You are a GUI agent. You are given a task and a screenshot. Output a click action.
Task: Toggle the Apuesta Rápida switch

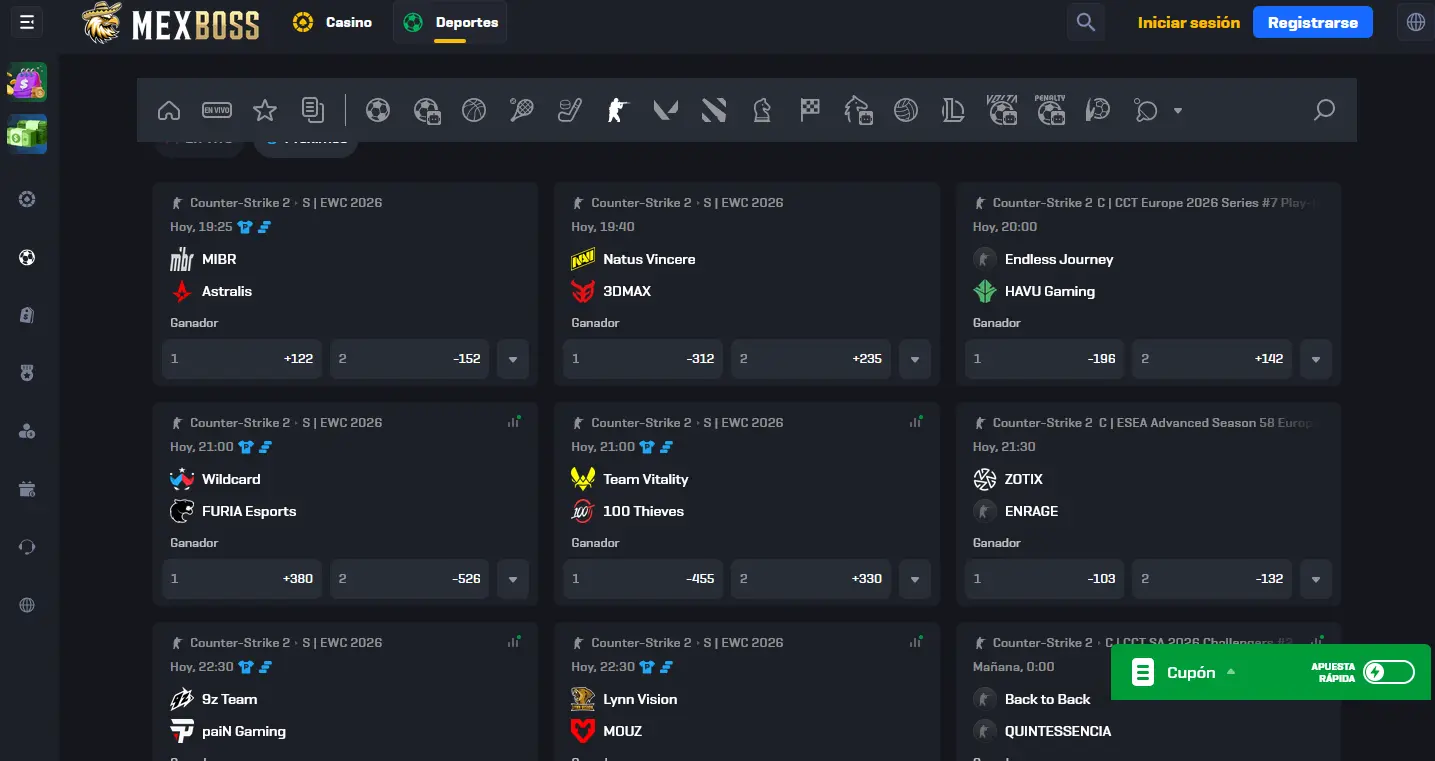pos(1389,672)
